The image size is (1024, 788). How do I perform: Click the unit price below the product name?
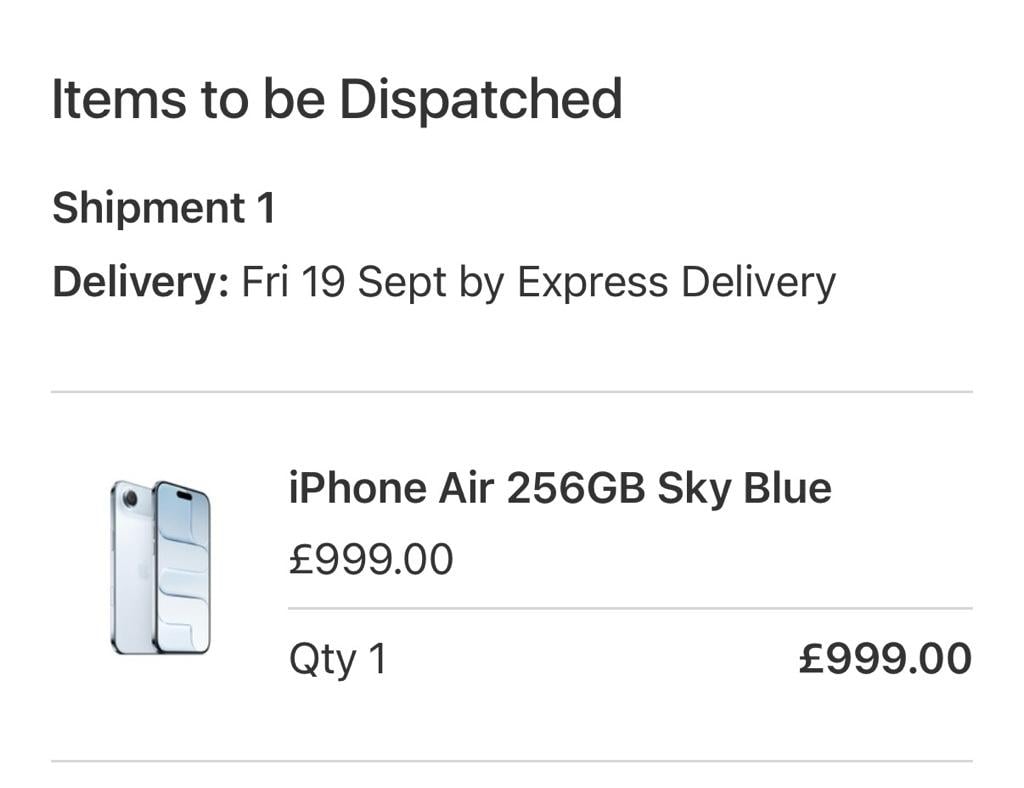[371, 559]
